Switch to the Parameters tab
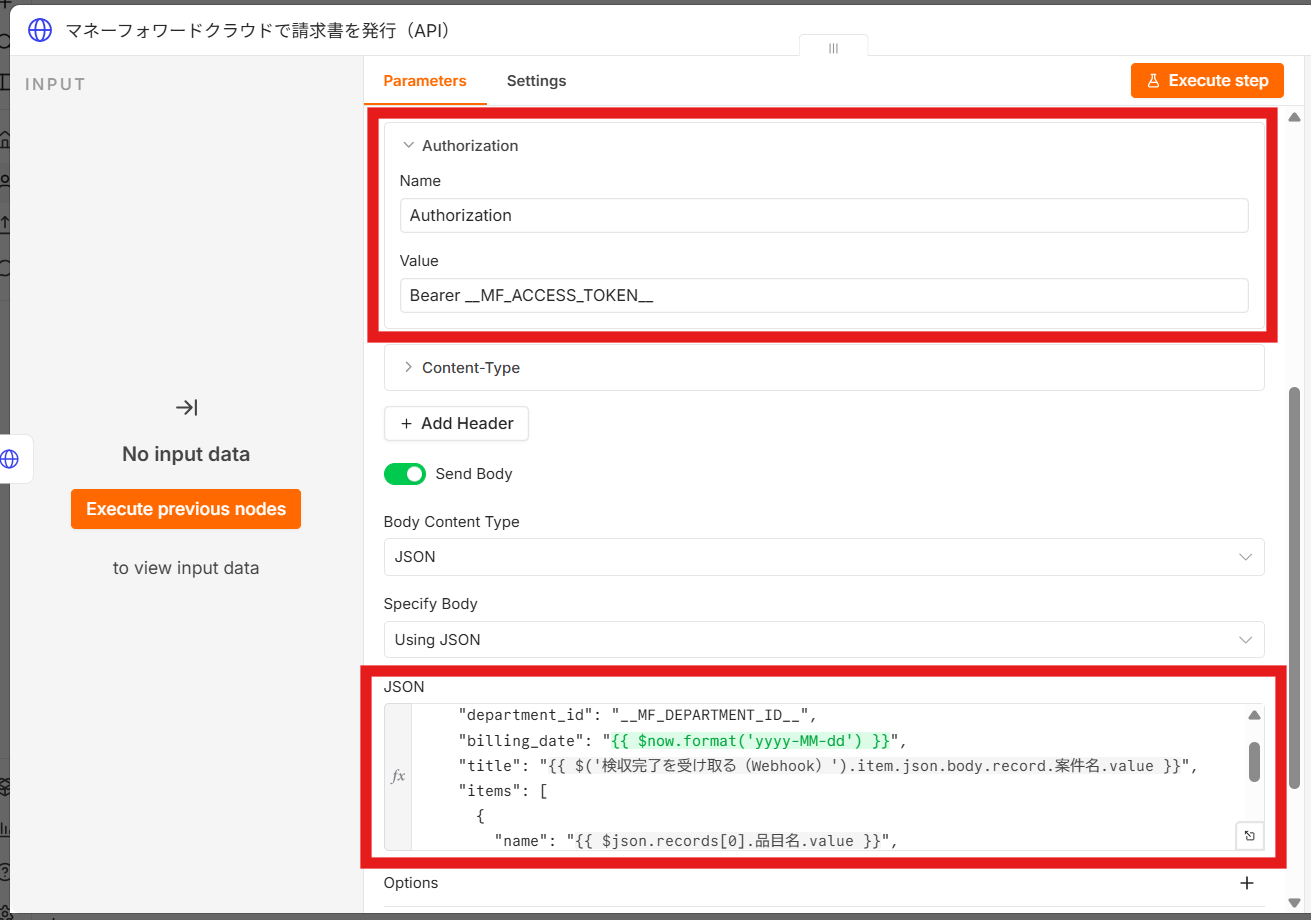 pyautogui.click(x=425, y=80)
